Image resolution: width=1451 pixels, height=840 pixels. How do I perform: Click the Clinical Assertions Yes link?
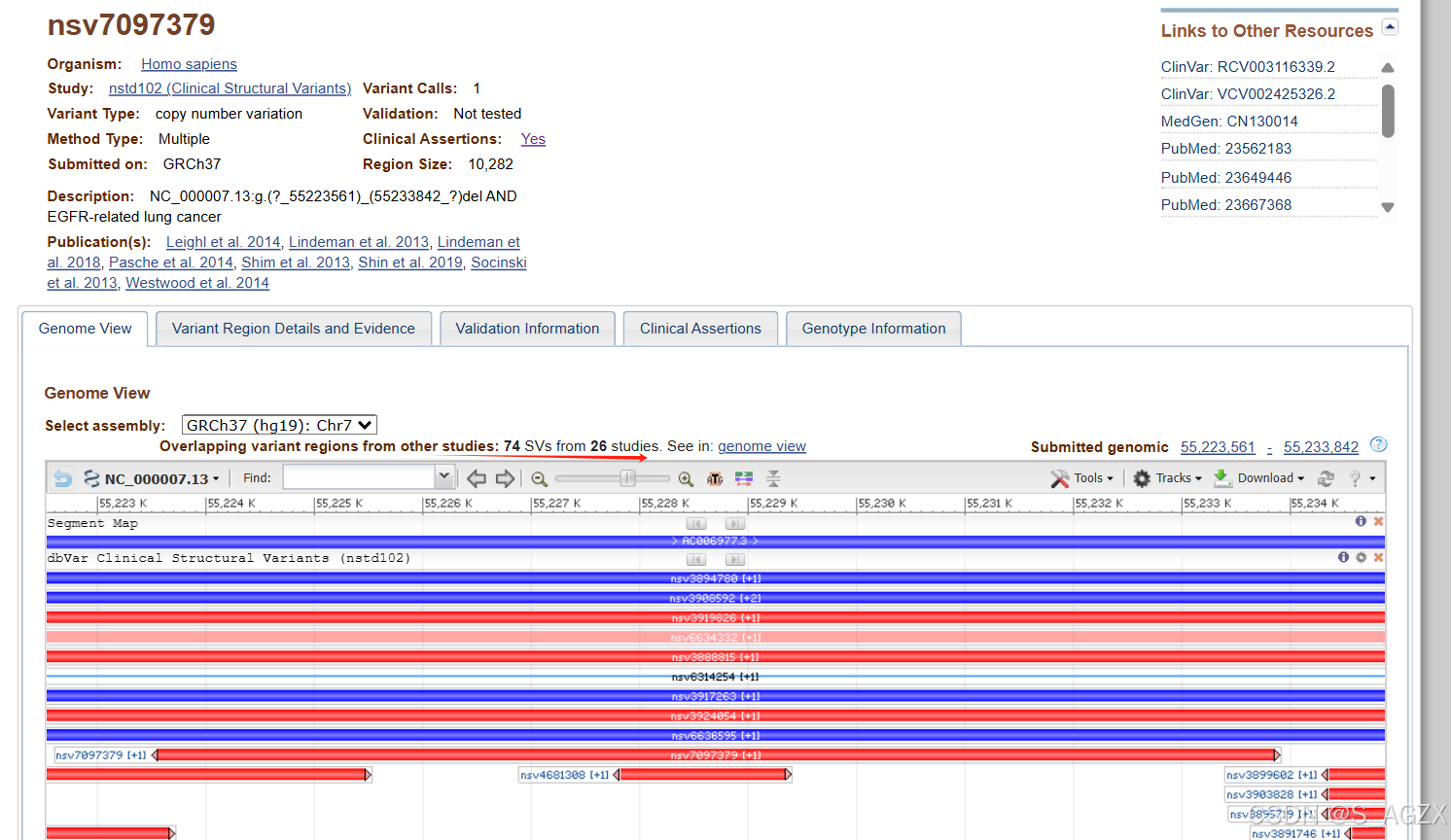click(x=533, y=139)
